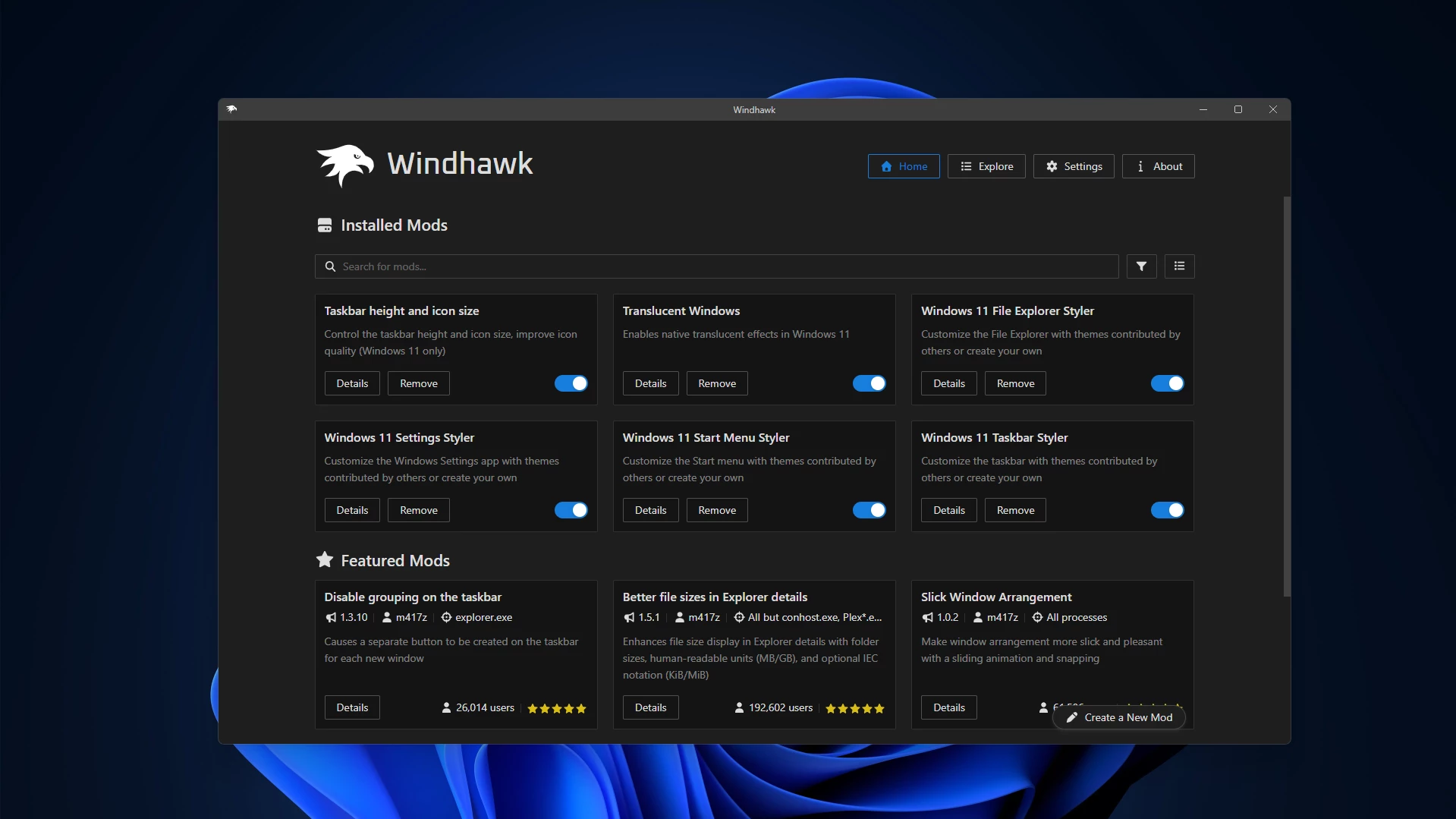1456x819 pixels.
Task: Click star rating of Better file sizes mod
Action: pyautogui.click(x=855, y=709)
